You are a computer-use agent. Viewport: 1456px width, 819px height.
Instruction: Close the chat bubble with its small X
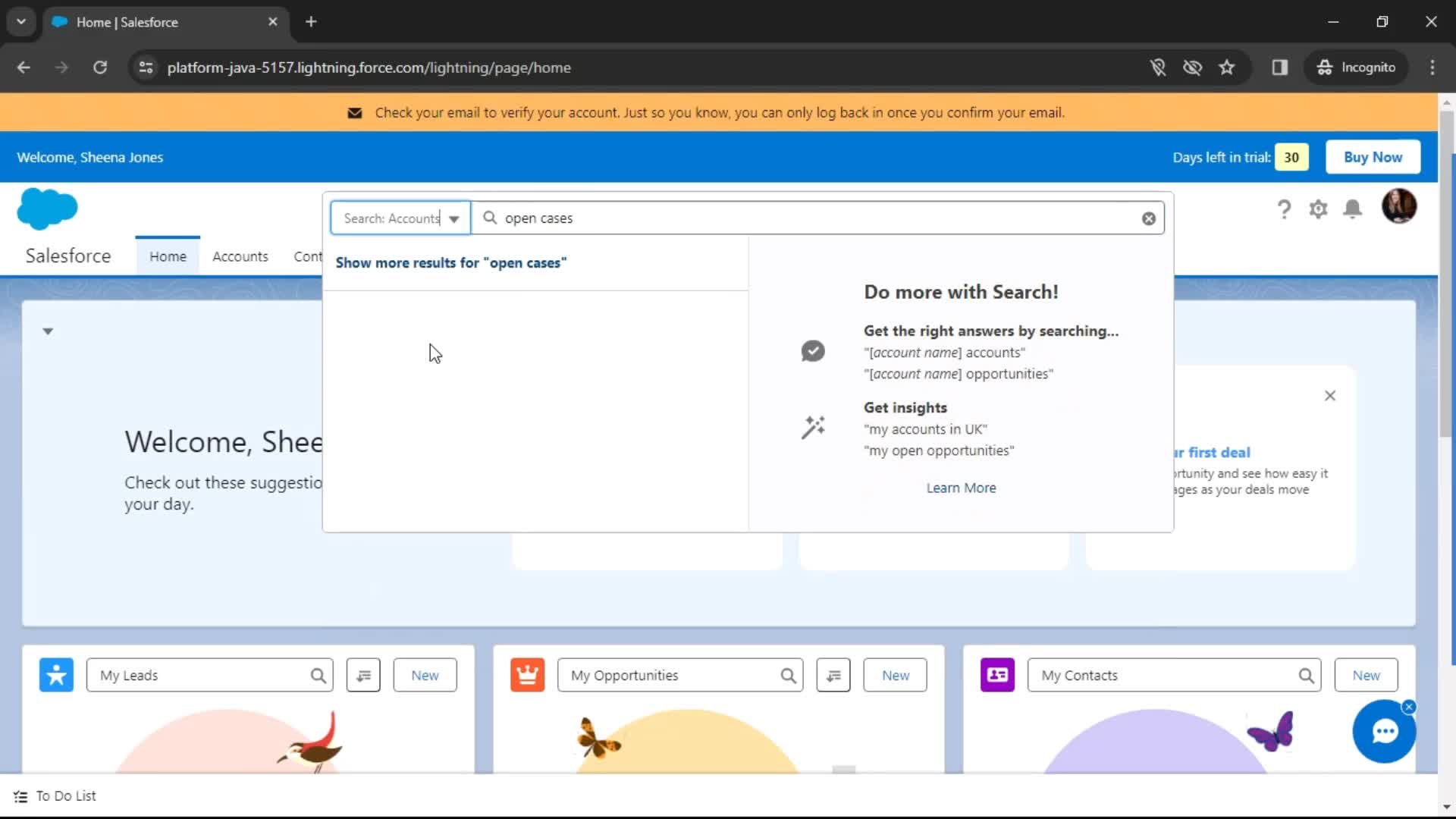click(x=1409, y=707)
